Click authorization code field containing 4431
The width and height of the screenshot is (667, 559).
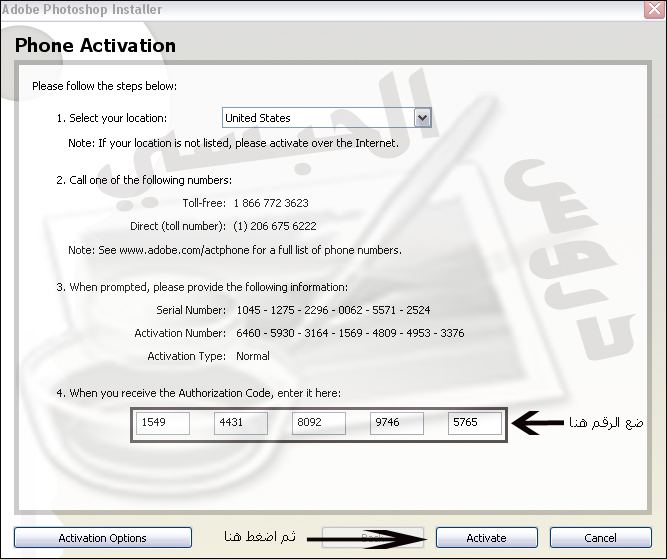(241, 423)
